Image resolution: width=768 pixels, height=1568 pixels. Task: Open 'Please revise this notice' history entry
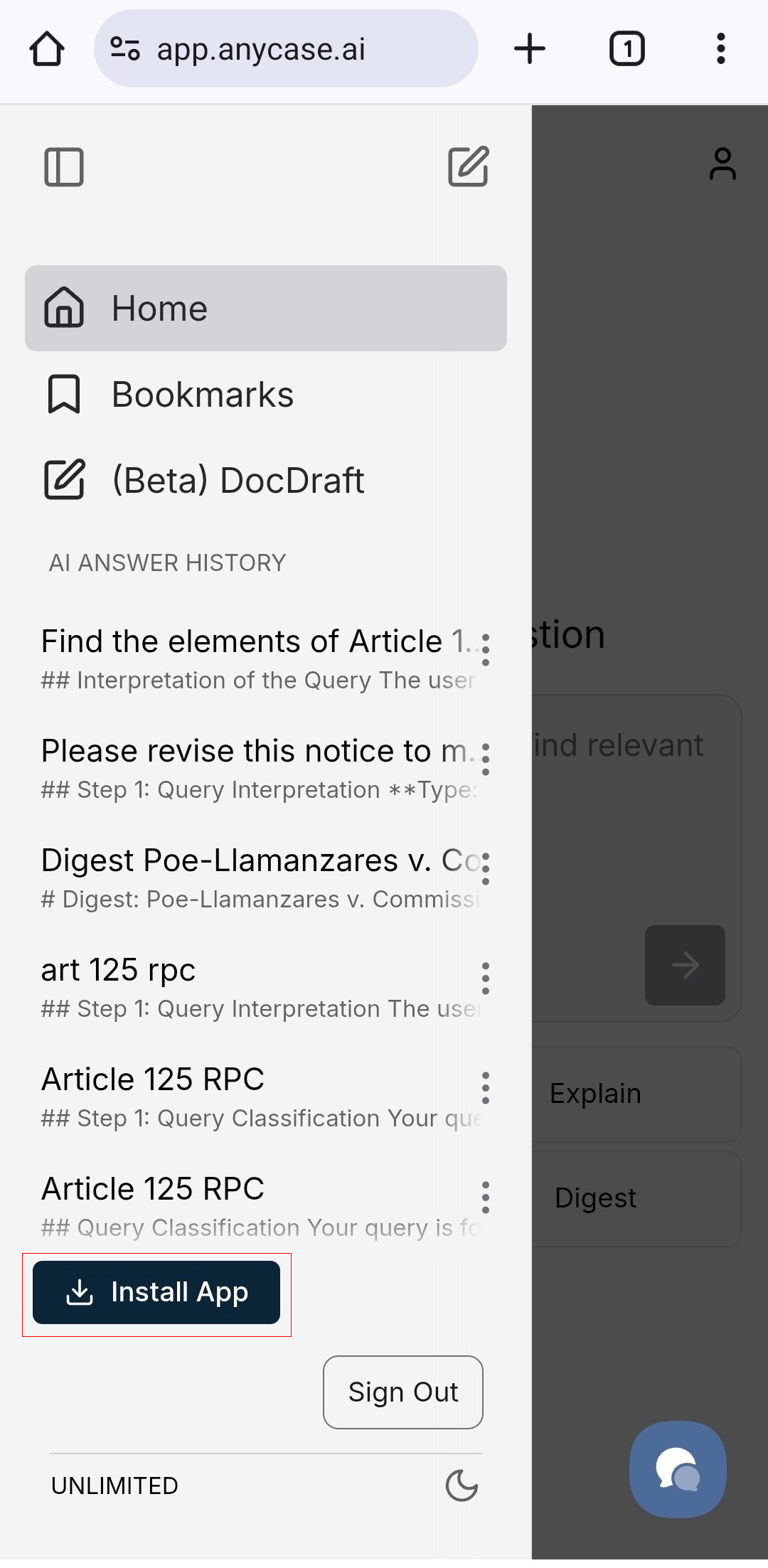[x=257, y=769]
